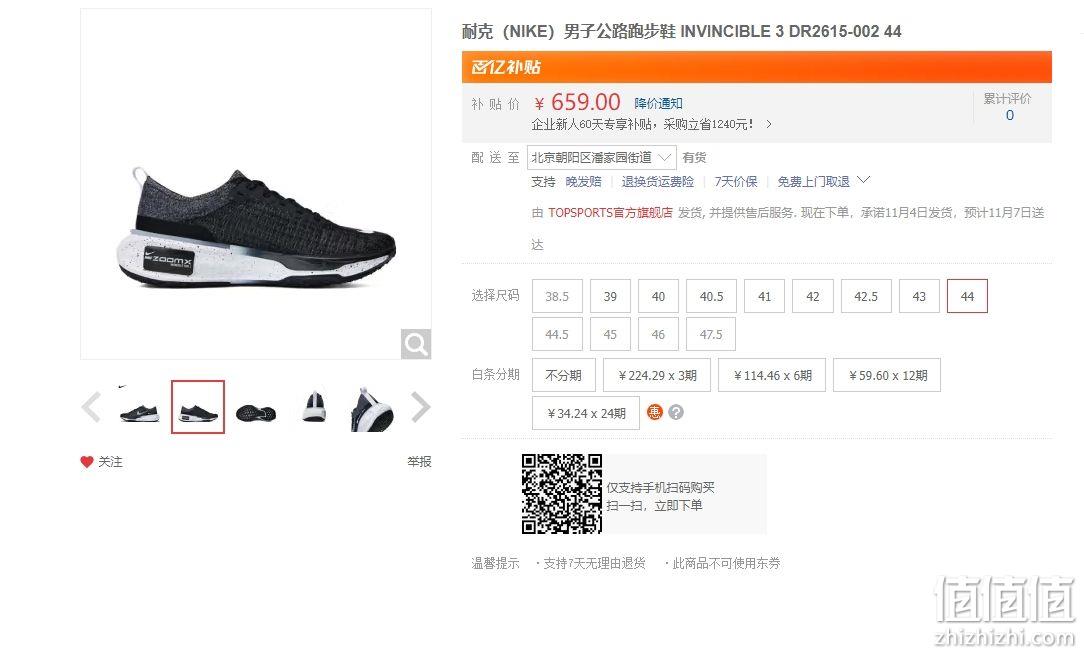The image size is (1084, 655).
Task: Open the question mark help icon
Action: [x=676, y=412]
